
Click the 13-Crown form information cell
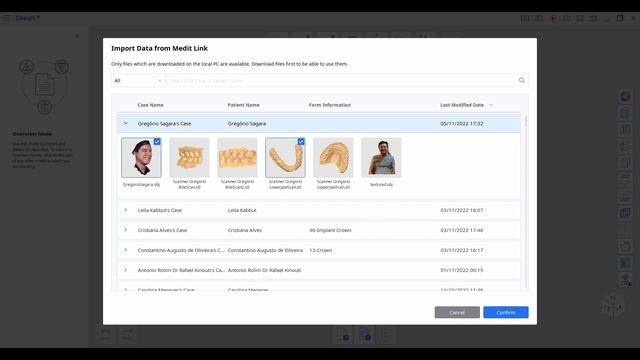320,250
